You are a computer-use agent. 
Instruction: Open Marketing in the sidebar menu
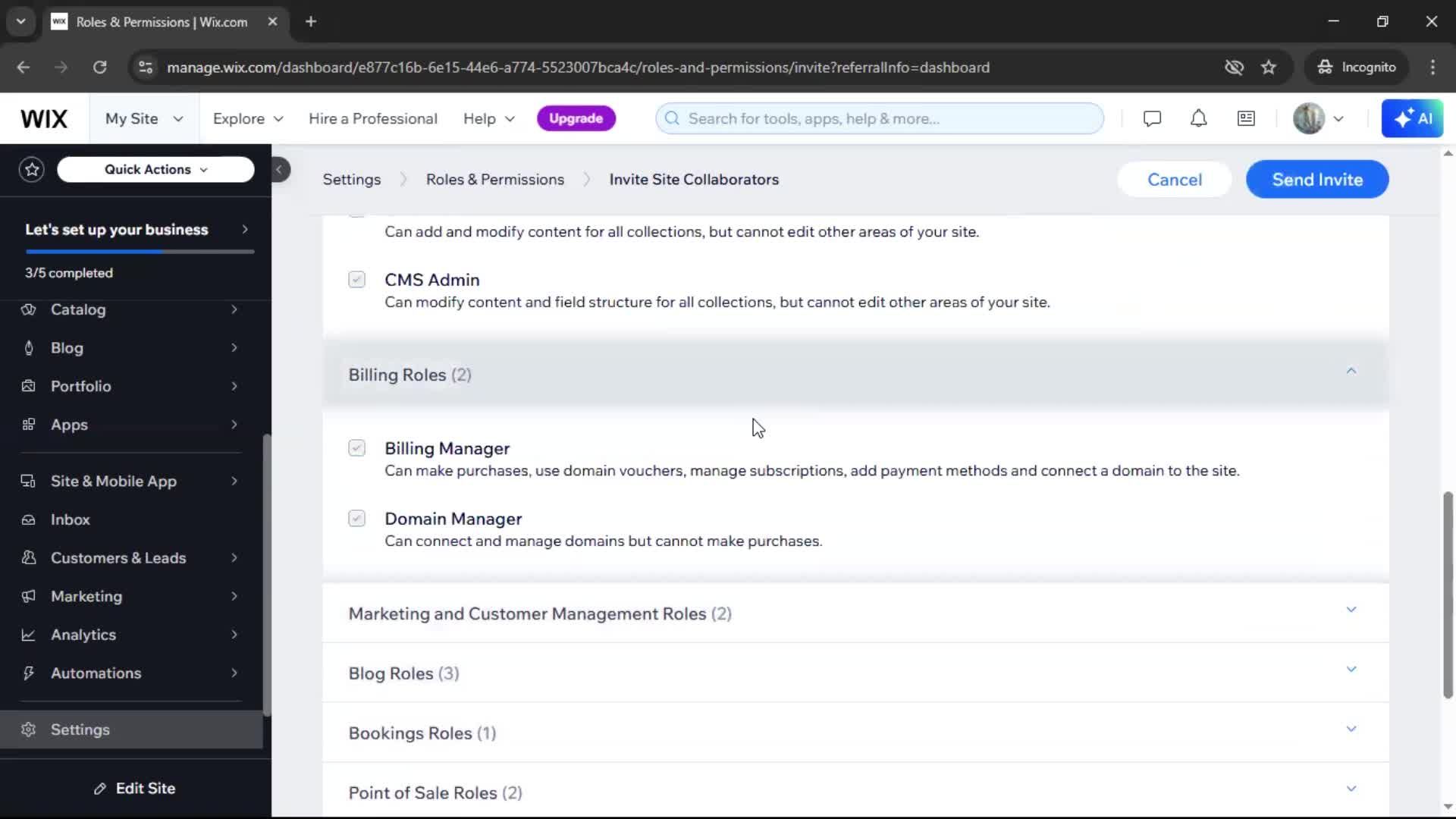tap(131, 596)
